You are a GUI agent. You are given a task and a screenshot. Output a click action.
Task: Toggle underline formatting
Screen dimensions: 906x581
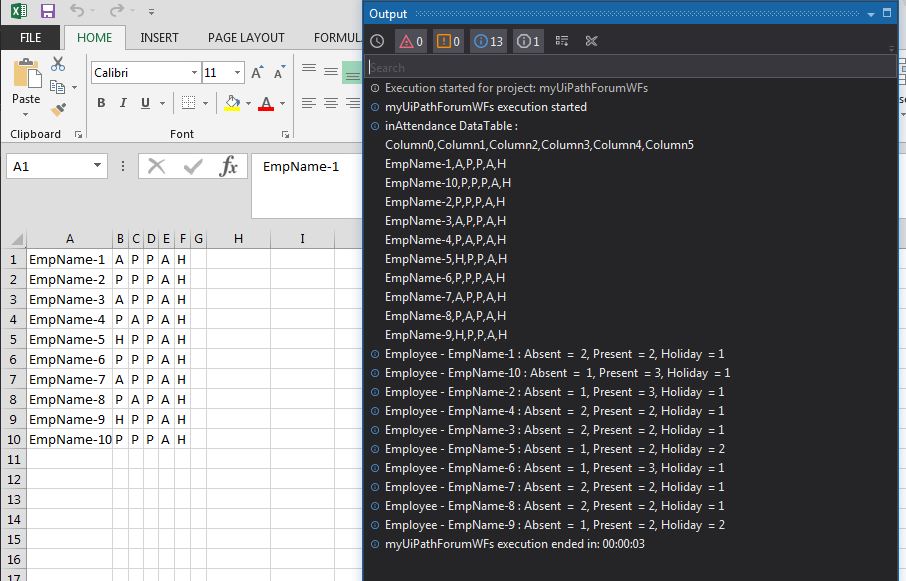click(x=146, y=103)
